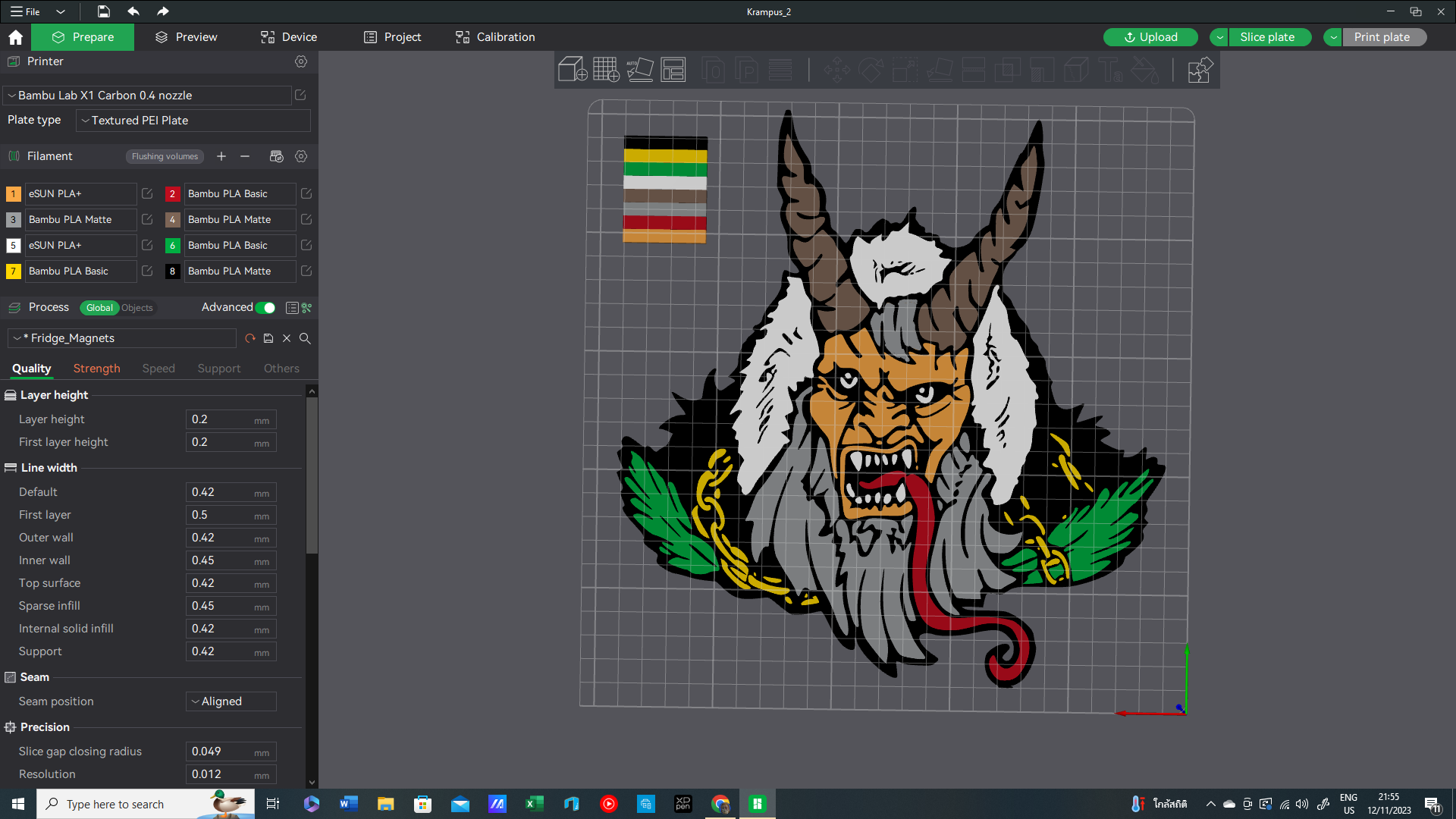Open the printer preset dropdown
The height and width of the screenshot is (819, 1456).
(x=147, y=96)
